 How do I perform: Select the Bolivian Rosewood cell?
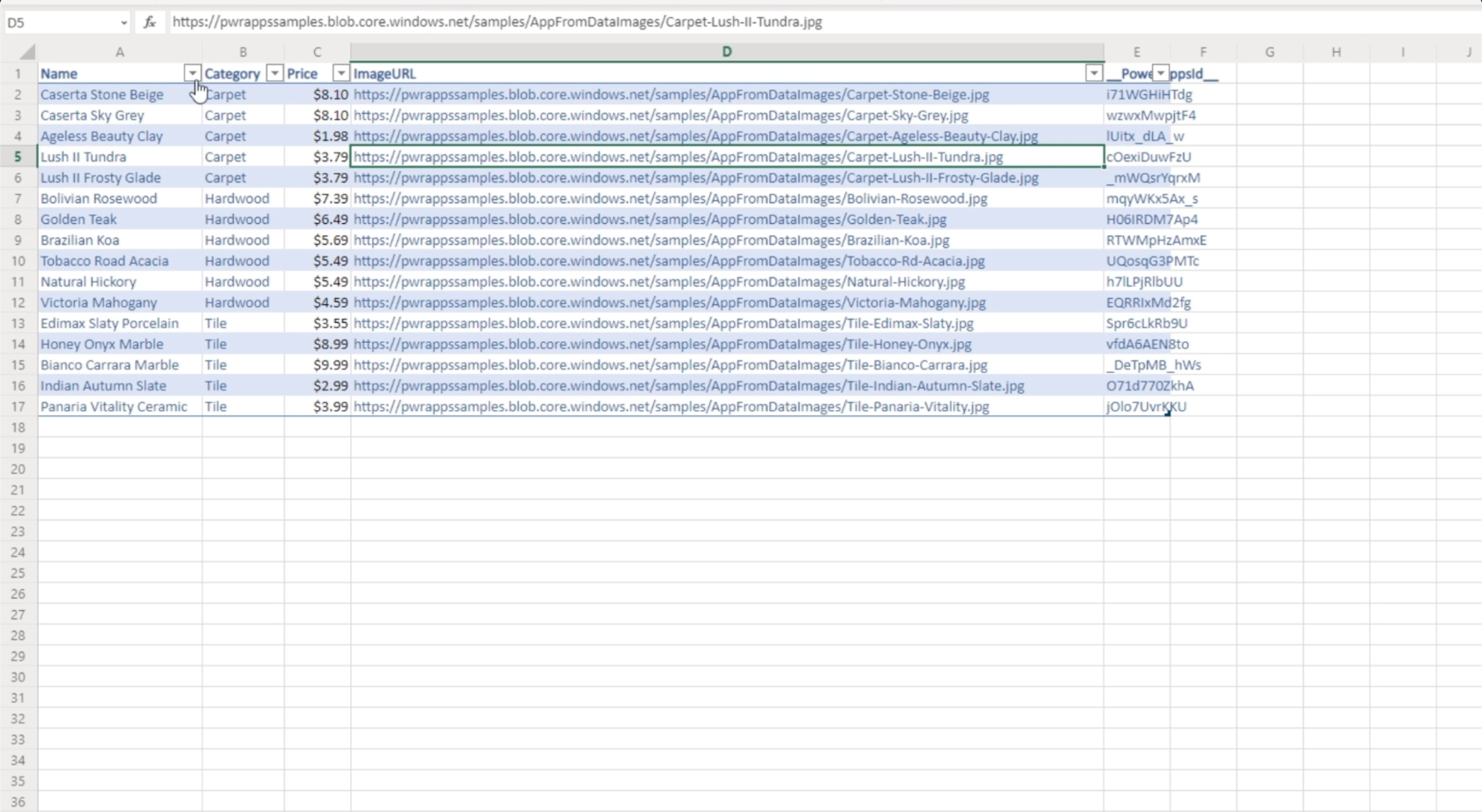(120, 198)
